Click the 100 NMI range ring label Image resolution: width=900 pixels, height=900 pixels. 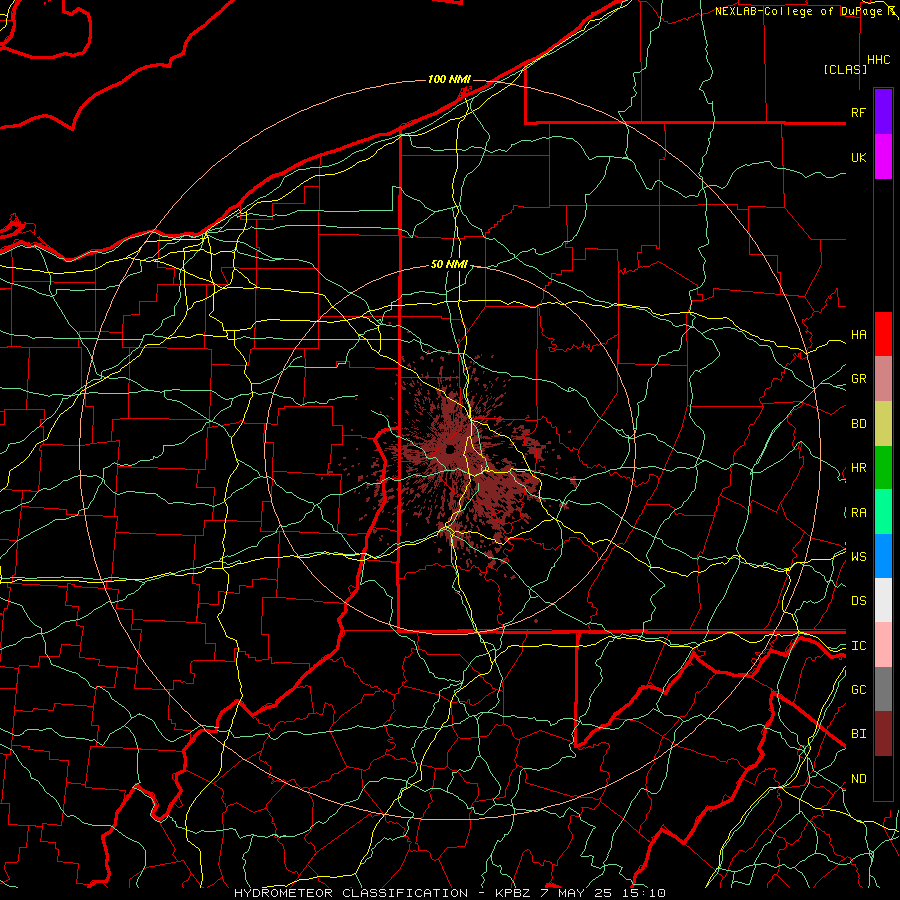(x=449, y=79)
